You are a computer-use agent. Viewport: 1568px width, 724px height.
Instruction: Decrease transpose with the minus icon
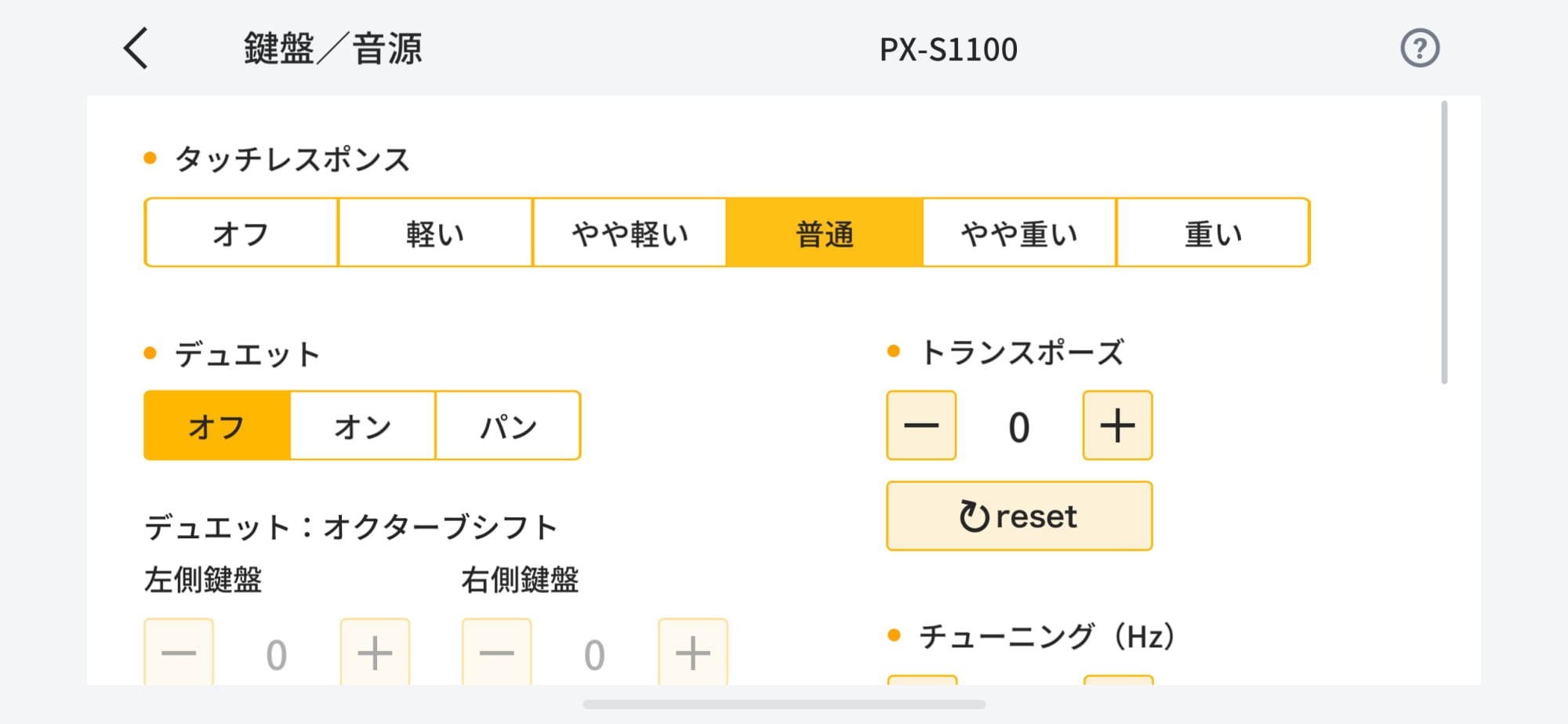point(921,425)
